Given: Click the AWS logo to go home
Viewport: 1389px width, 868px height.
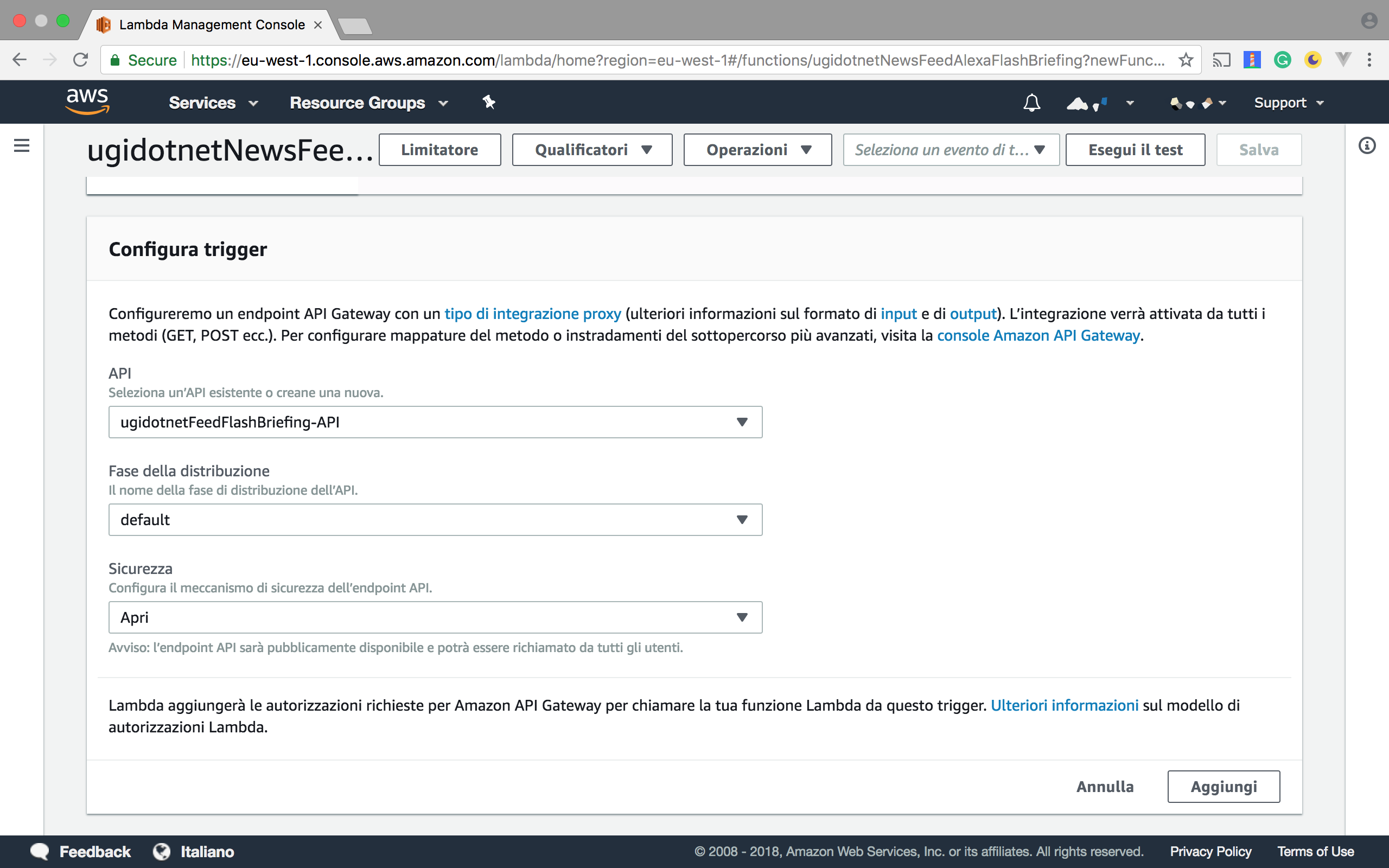Looking at the screenshot, I should 87,101.
